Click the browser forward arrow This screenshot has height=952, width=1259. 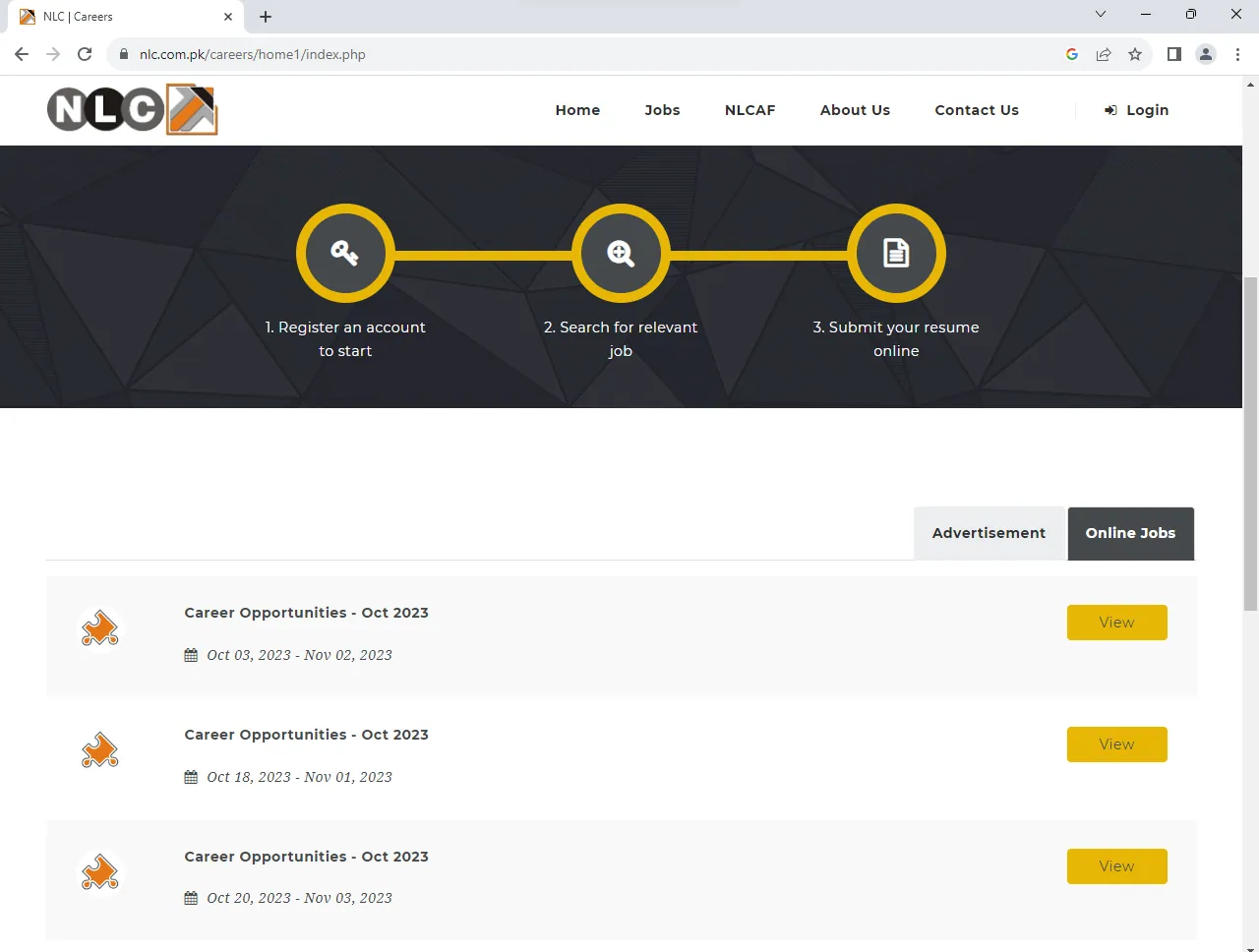coord(53,54)
